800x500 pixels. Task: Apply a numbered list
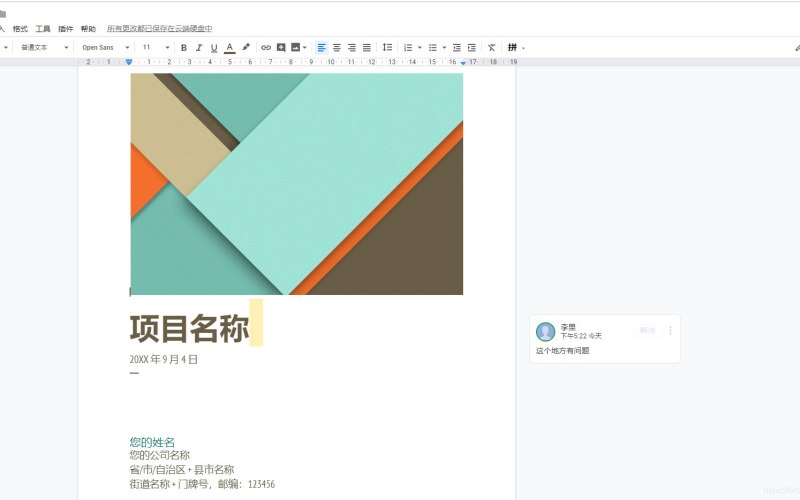click(408, 47)
